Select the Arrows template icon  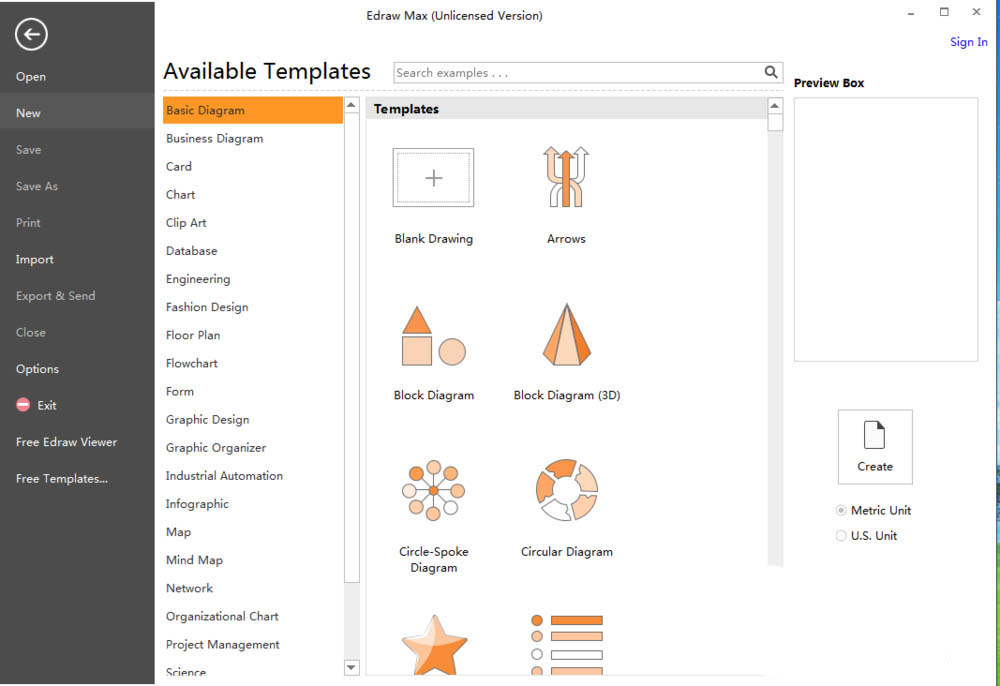(x=566, y=177)
